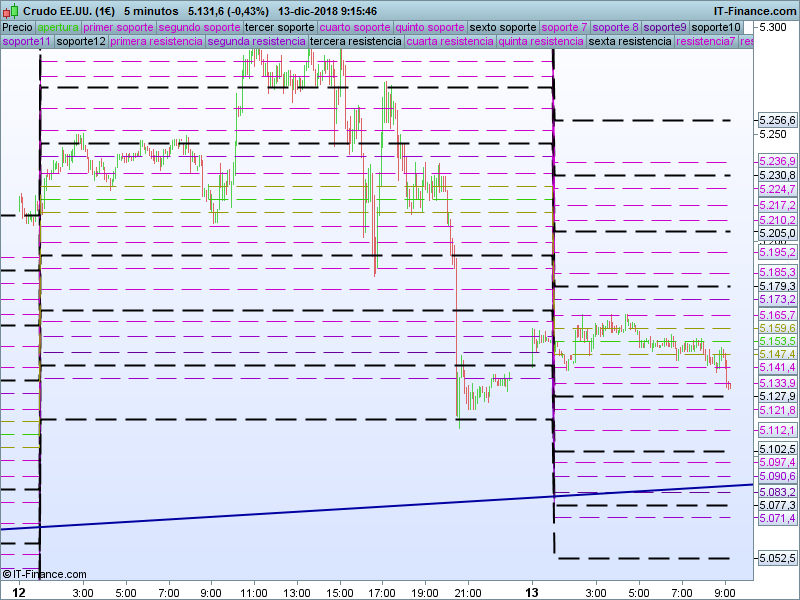800x600 pixels.
Task: Select the 5.090,6 price tag
Action: click(777, 476)
